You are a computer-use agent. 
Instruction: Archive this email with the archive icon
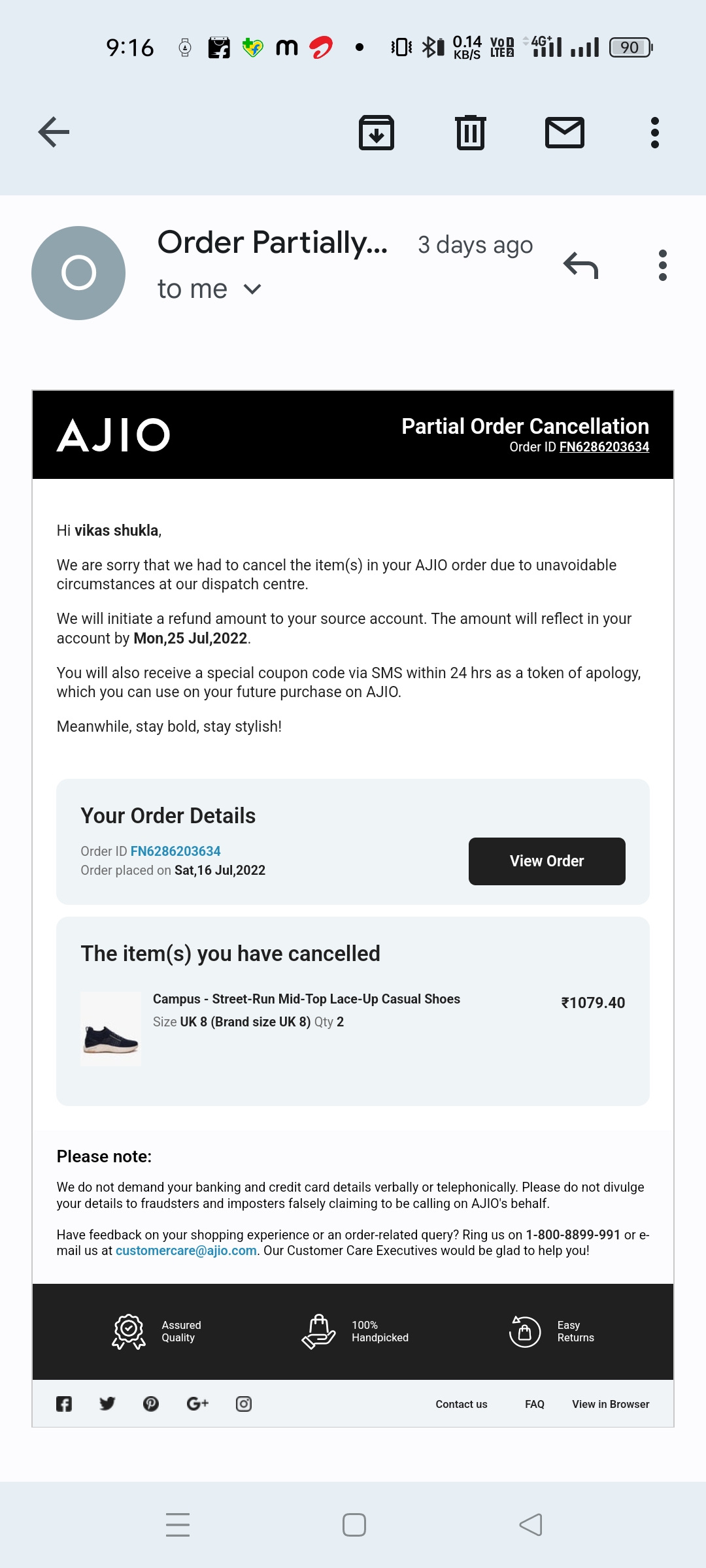[x=377, y=133]
